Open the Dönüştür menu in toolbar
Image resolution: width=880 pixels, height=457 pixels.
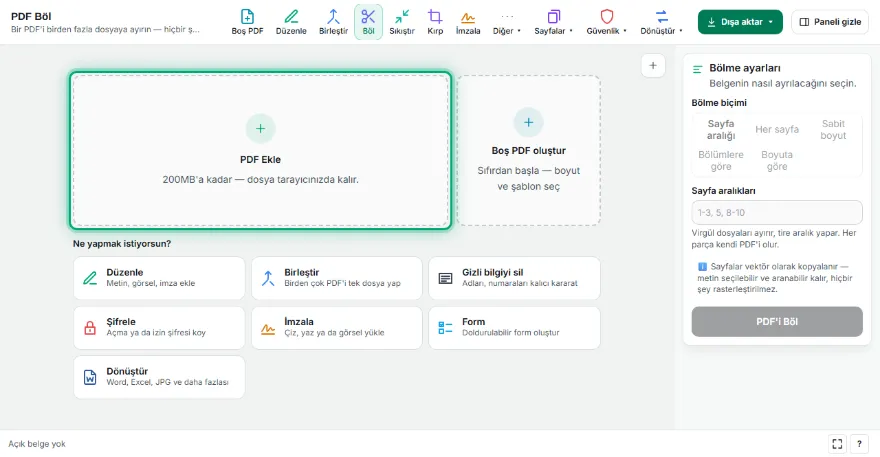pyautogui.click(x=662, y=22)
